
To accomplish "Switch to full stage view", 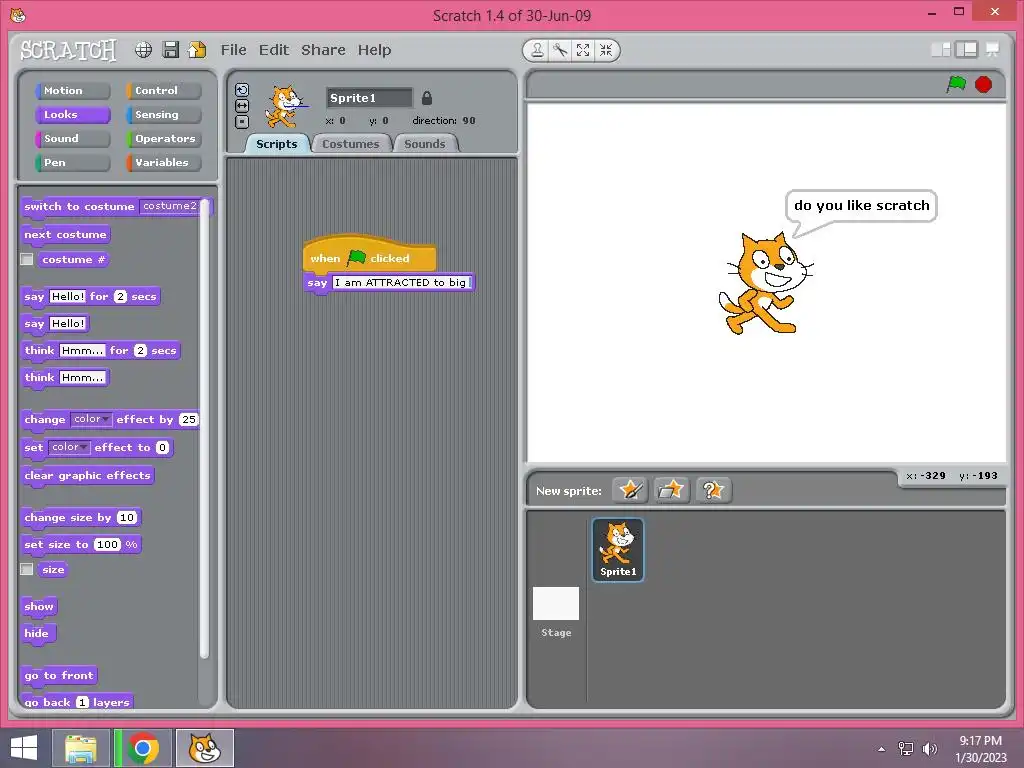I will 966,50.
